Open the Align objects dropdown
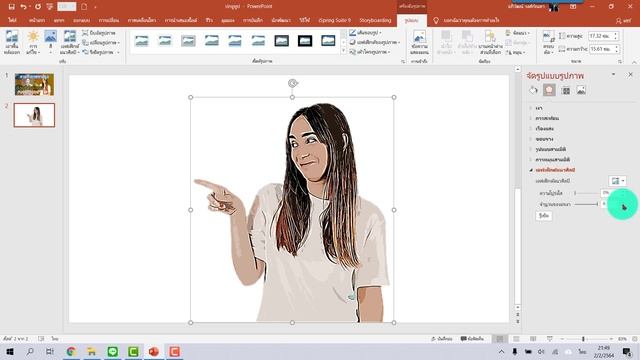Viewport: 640px width, 360px height. coord(518,33)
